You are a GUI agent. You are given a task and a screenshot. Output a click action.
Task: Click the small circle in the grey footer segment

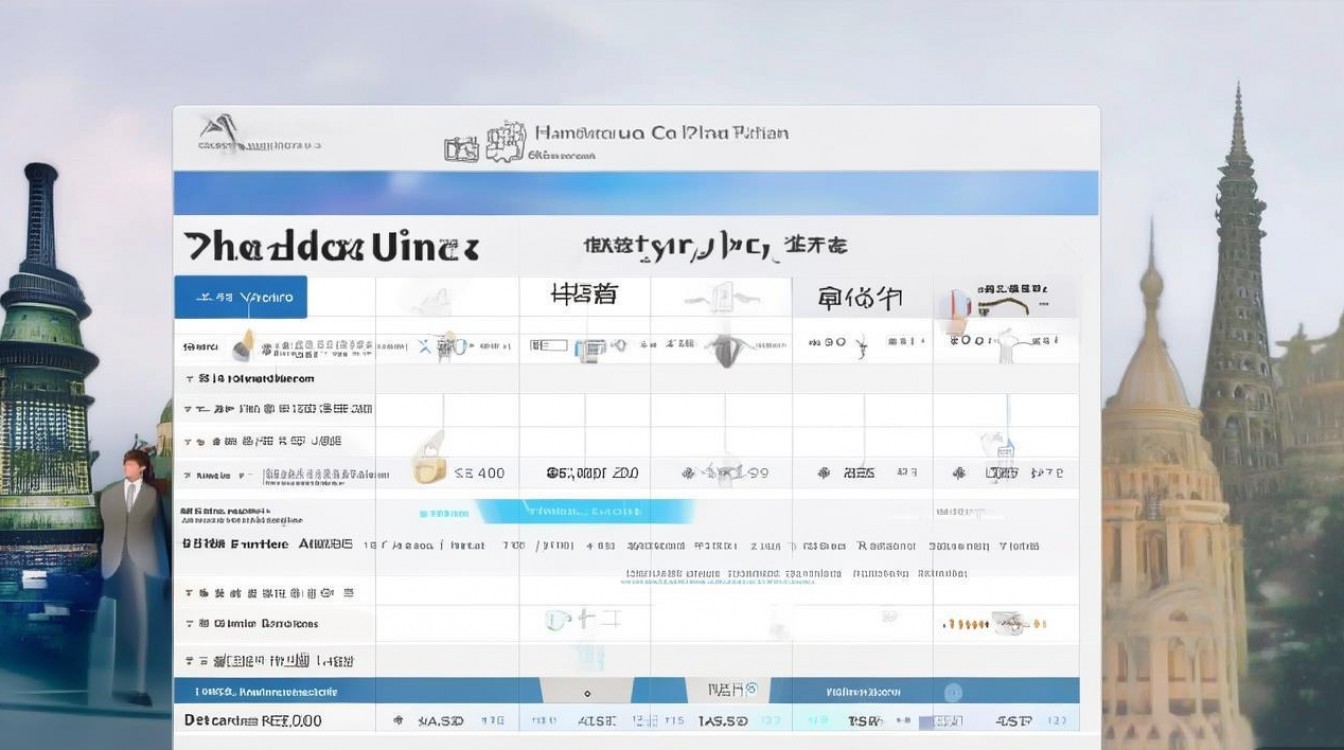(x=588, y=692)
